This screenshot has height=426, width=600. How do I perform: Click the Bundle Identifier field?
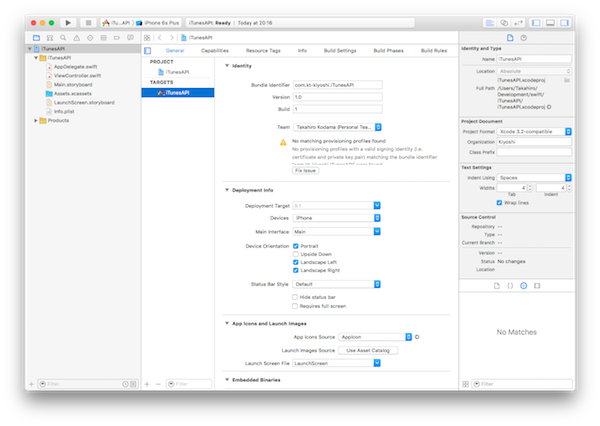point(338,85)
